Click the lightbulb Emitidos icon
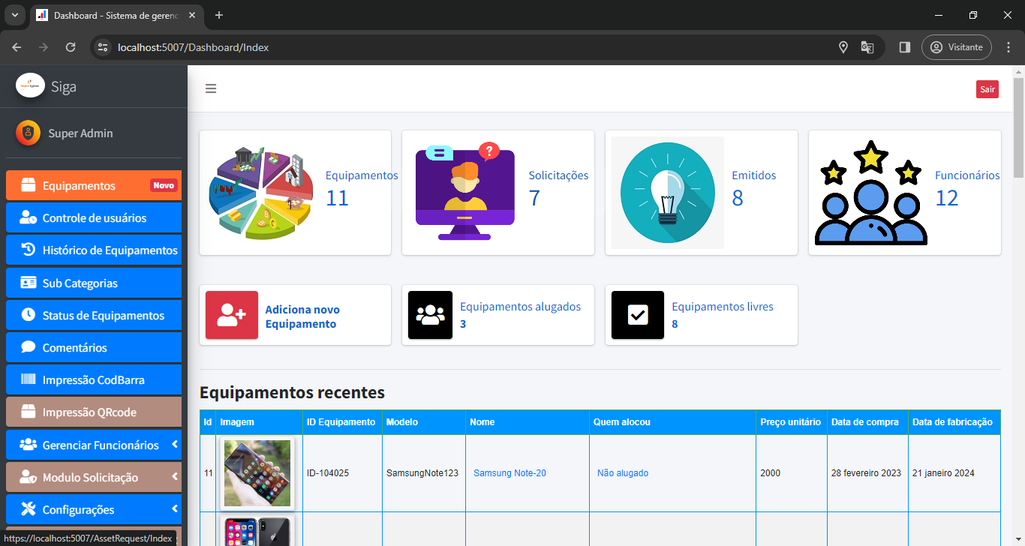Image resolution: width=1025 pixels, height=546 pixels. [667, 192]
